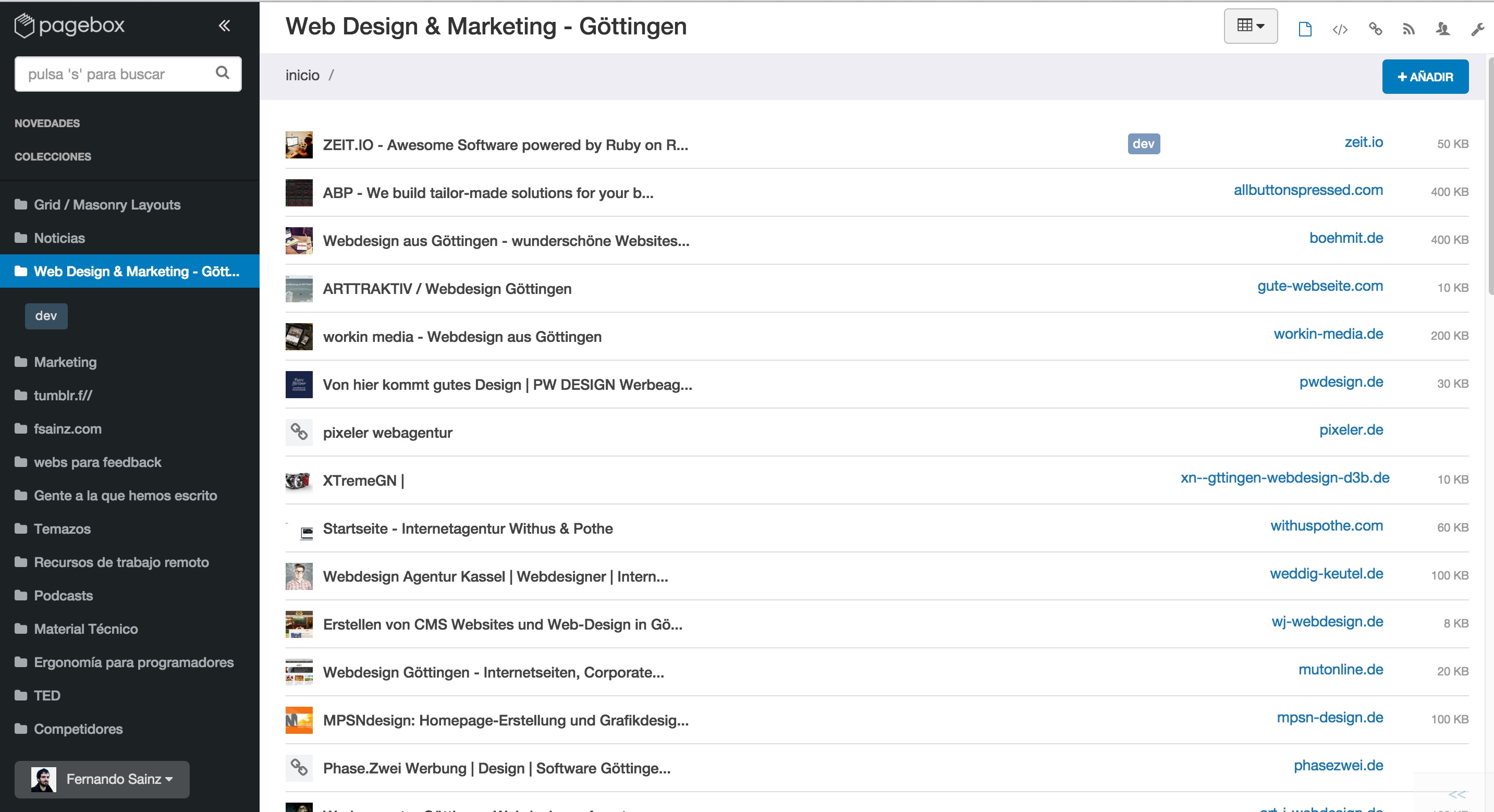Viewport: 1494px width, 812px height.
Task: Open mutonline.de link
Action: coord(1340,670)
